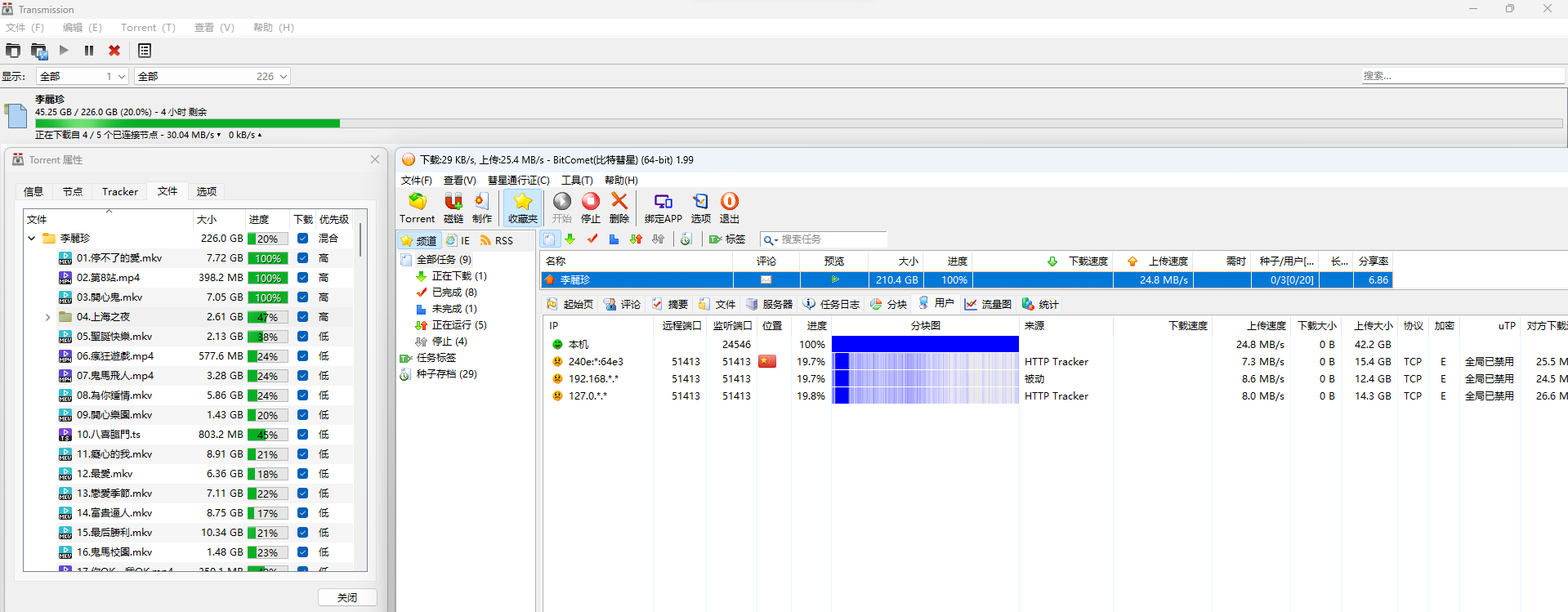This screenshot has width=1568, height=612.
Task: Switch to the 信息 tab in Torrent properties
Action: tap(34, 192)
